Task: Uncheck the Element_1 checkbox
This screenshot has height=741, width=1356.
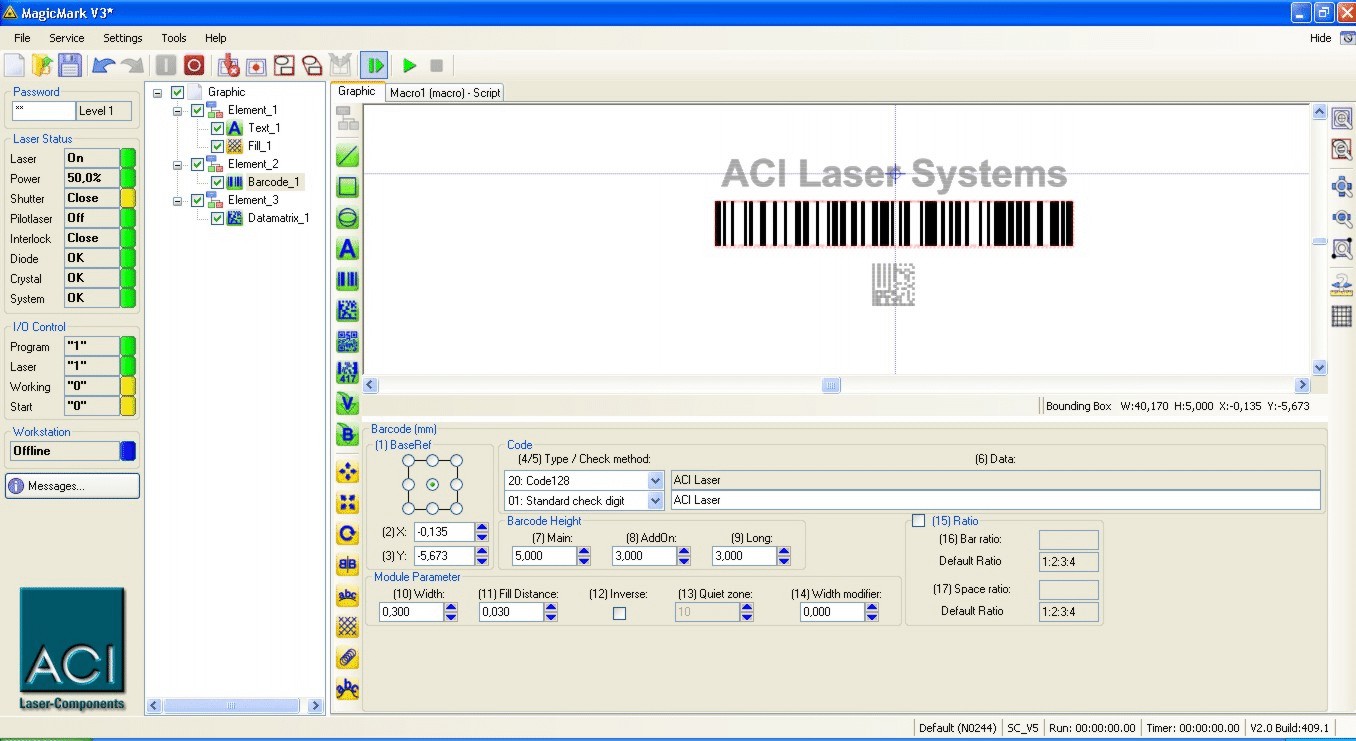Action: [197, 110]
